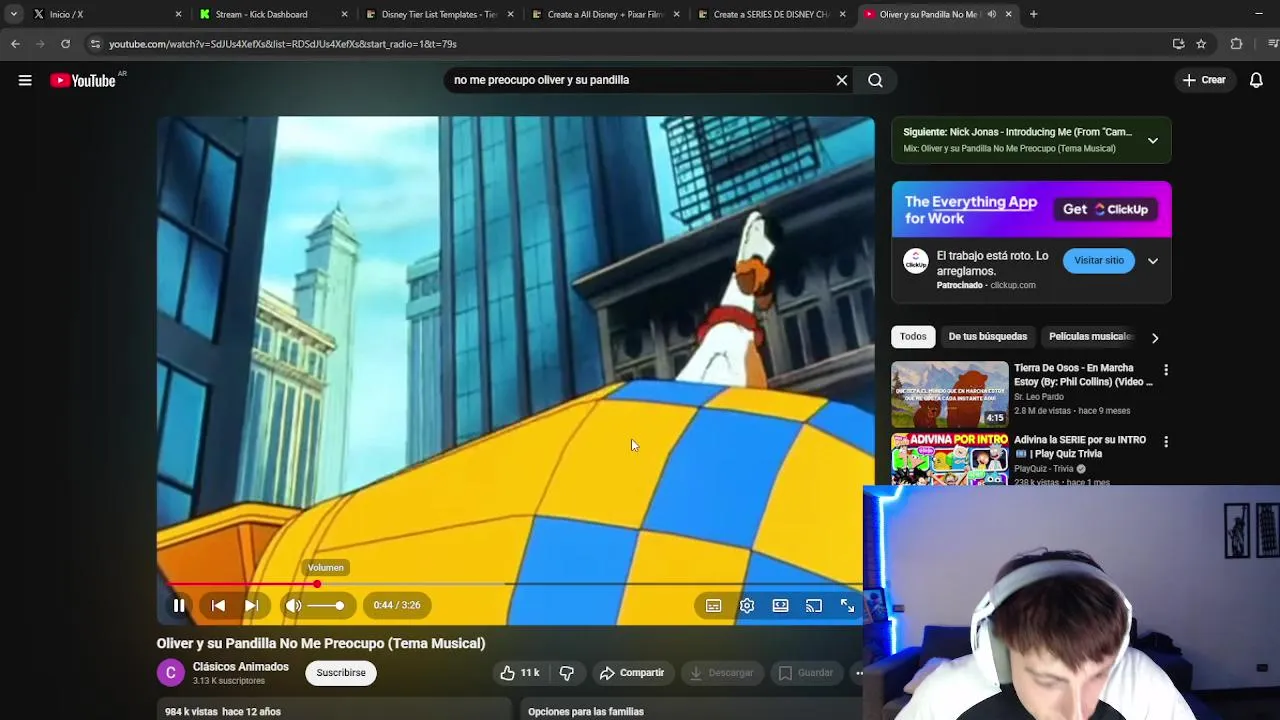
Task: Dislike the video
Action: coord(566,673)
